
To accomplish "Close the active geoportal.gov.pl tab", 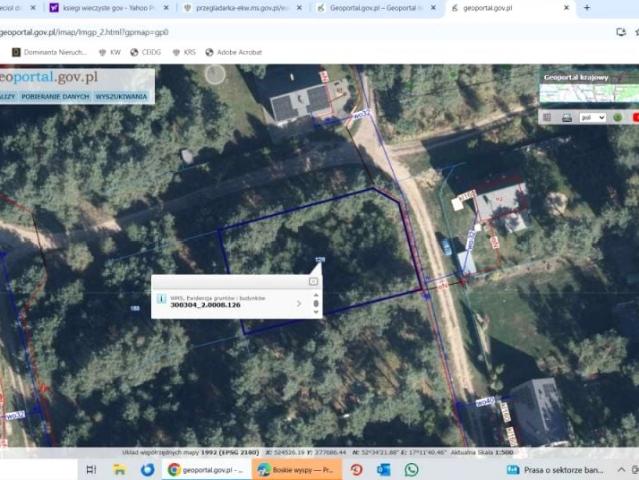I will tap(566, 8).
